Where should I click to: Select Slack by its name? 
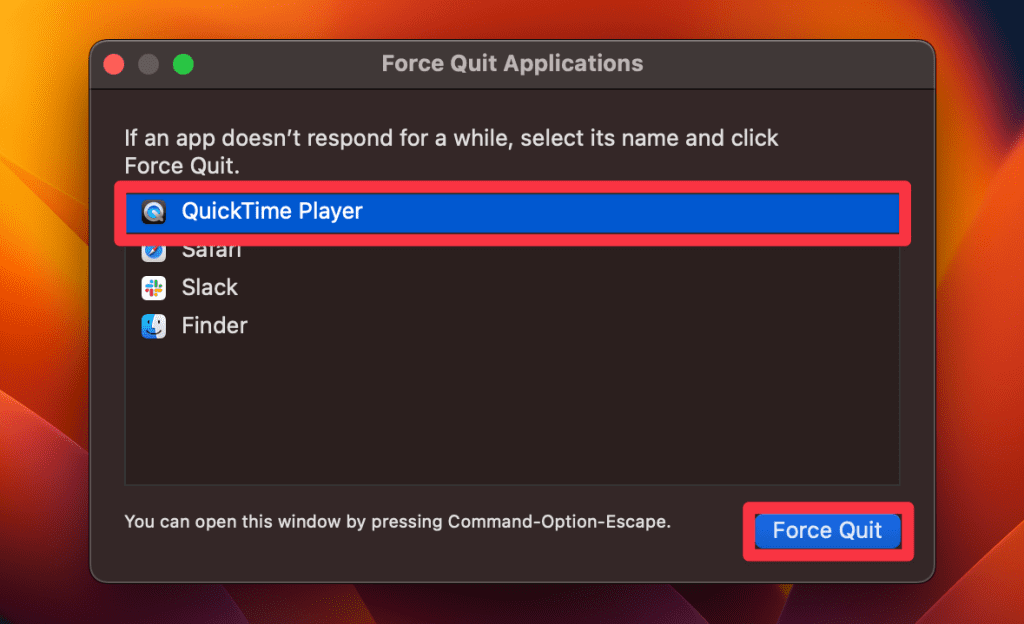(209, 288)
